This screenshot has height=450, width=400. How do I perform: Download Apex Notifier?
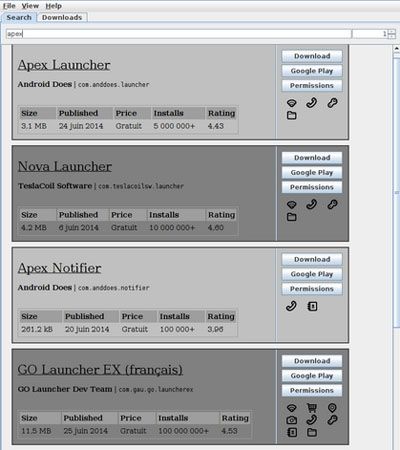[312, 259]
